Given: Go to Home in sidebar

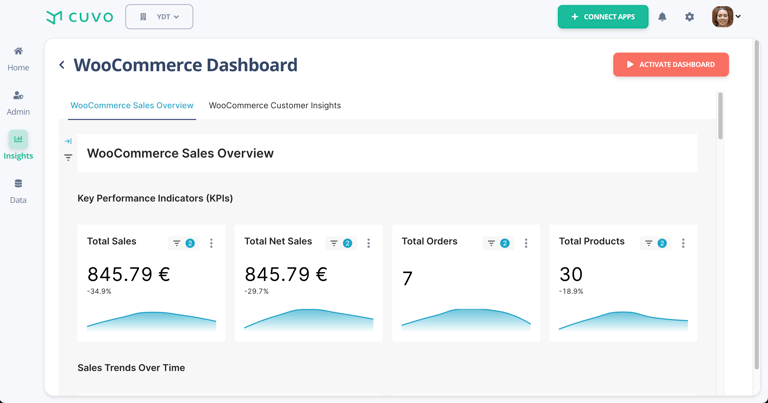Looking at the screenshot, I should [18, 58].
